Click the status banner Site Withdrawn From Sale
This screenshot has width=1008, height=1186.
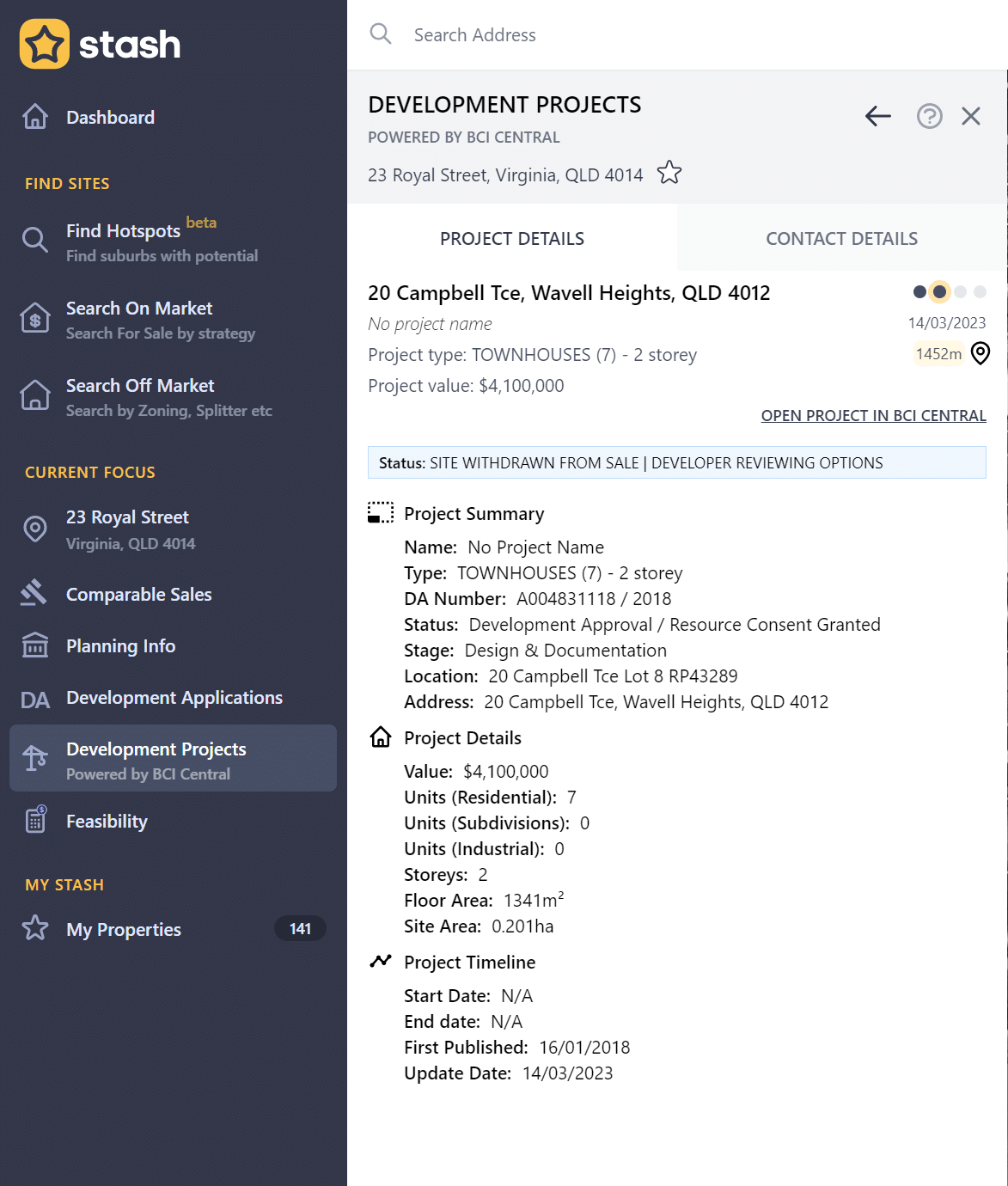(x=677, y=462)
